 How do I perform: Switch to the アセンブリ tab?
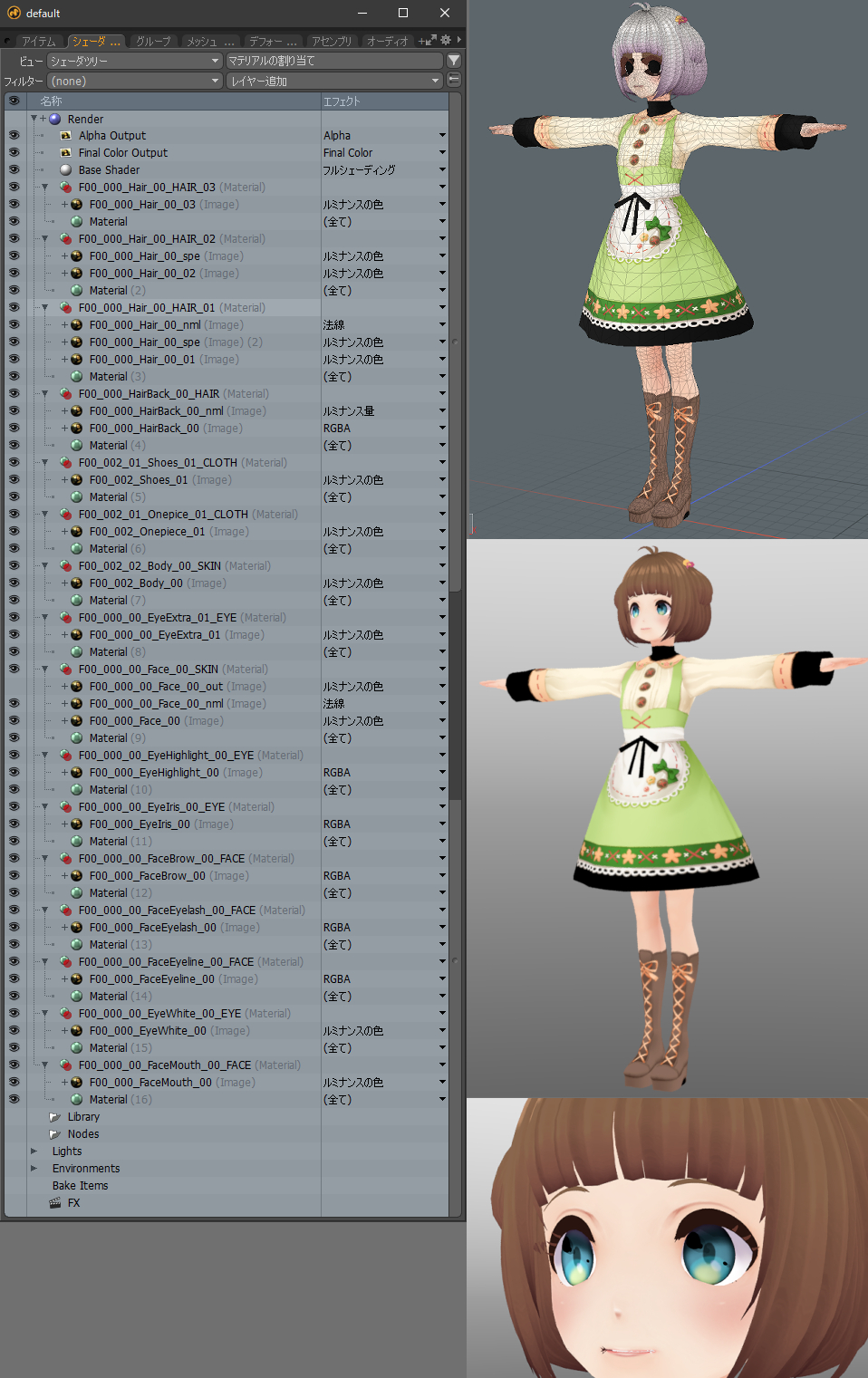pyautogui.click(x=332, y=42)
